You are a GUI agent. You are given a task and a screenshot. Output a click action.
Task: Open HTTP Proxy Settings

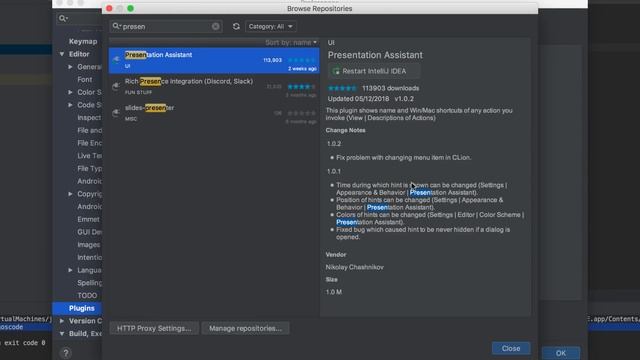click(x=154, y=329)
